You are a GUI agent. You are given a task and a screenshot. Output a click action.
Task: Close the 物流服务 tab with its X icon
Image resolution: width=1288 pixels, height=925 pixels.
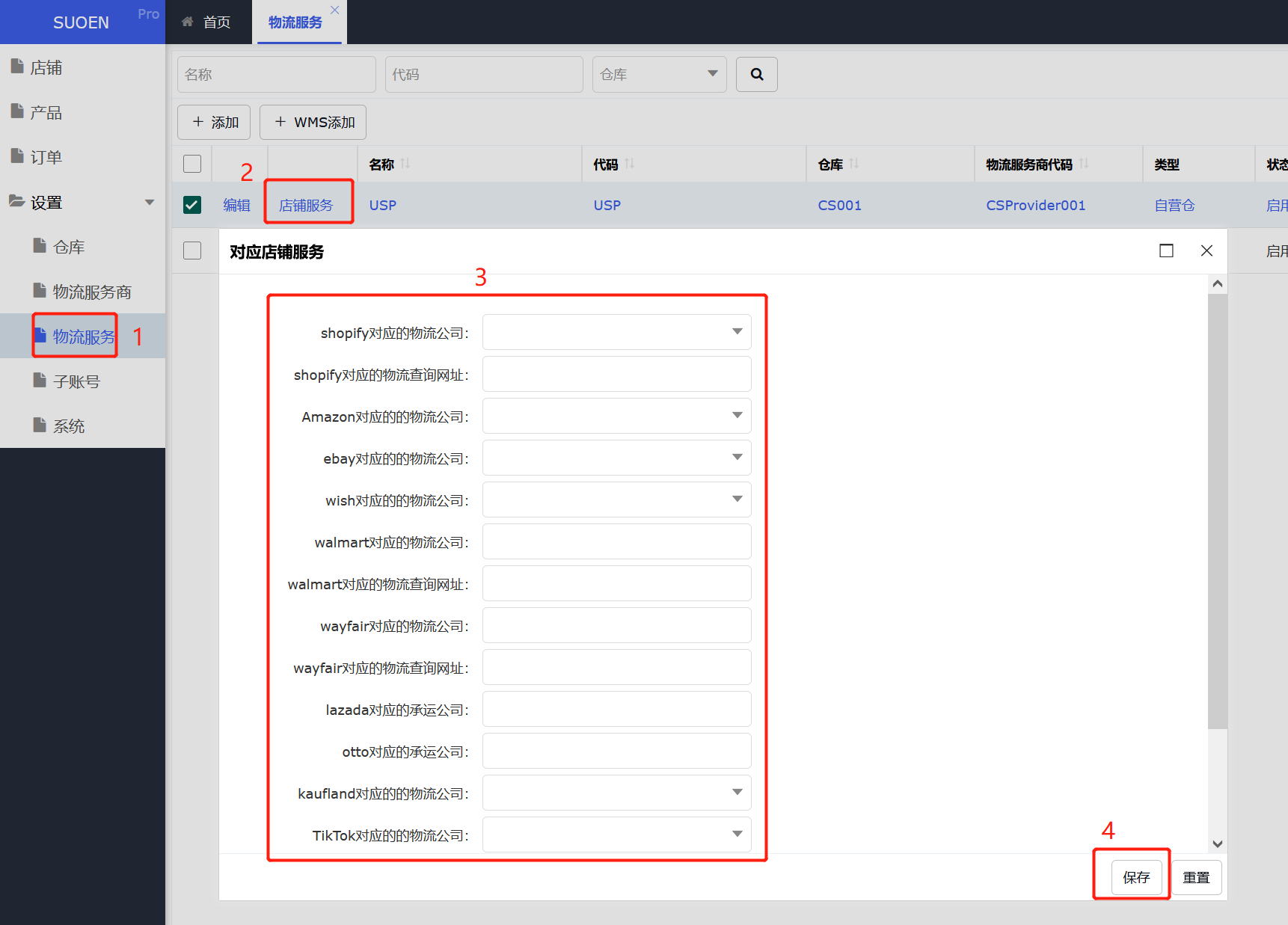click(335, 10)
